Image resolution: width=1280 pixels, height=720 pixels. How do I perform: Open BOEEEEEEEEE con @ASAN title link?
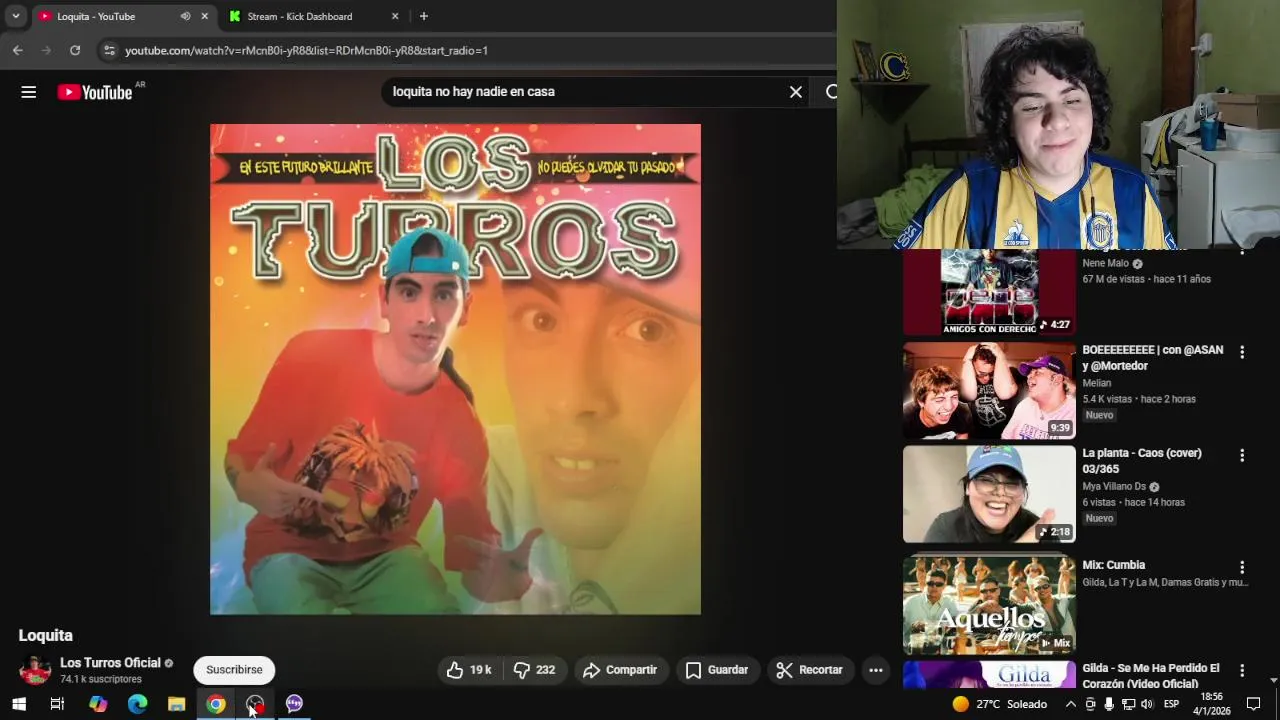click(1152, 358)
